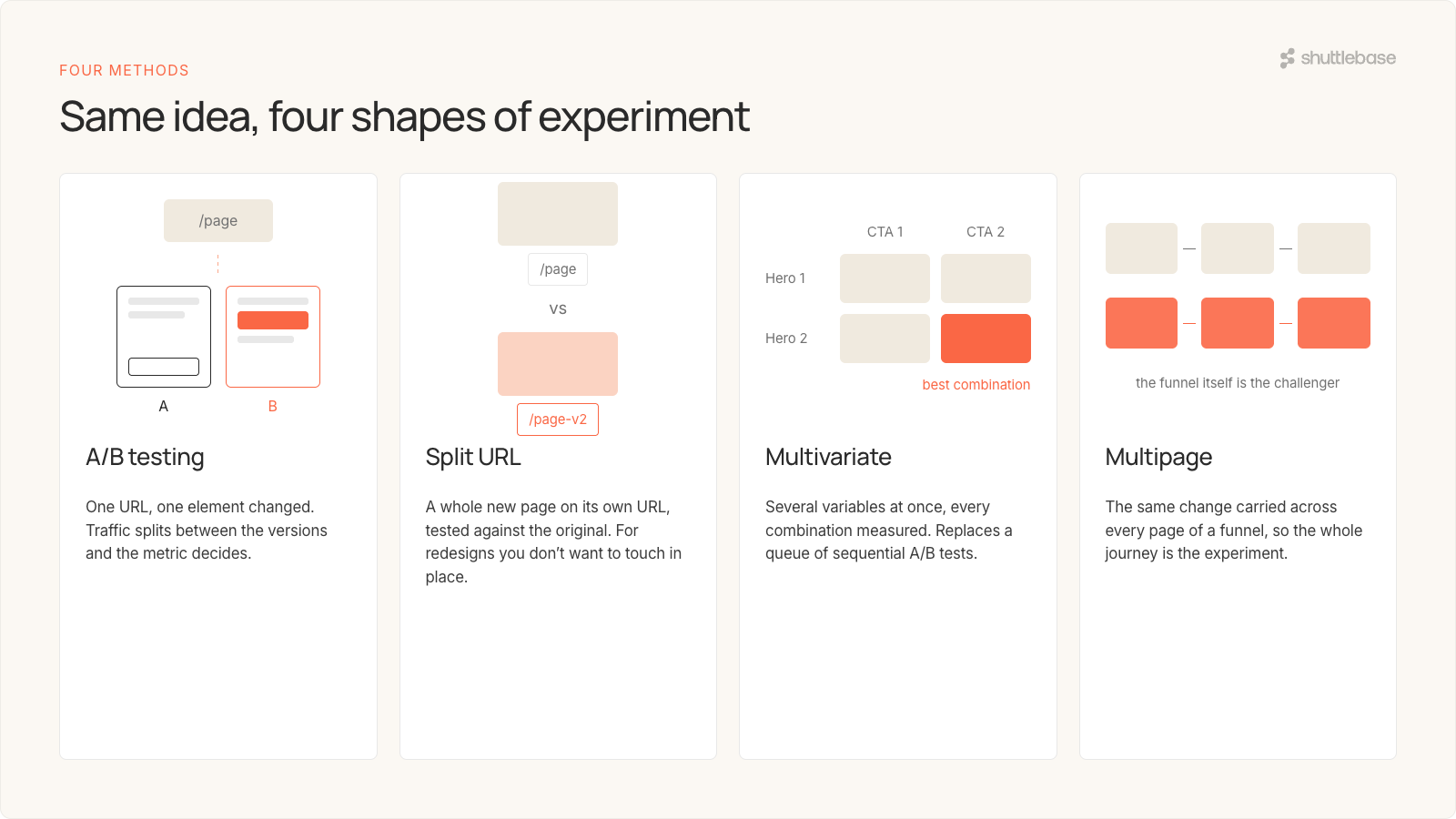The image size is (1456, 819).
Task: Select the peach challenger page block
Action: tap(558, 364)
